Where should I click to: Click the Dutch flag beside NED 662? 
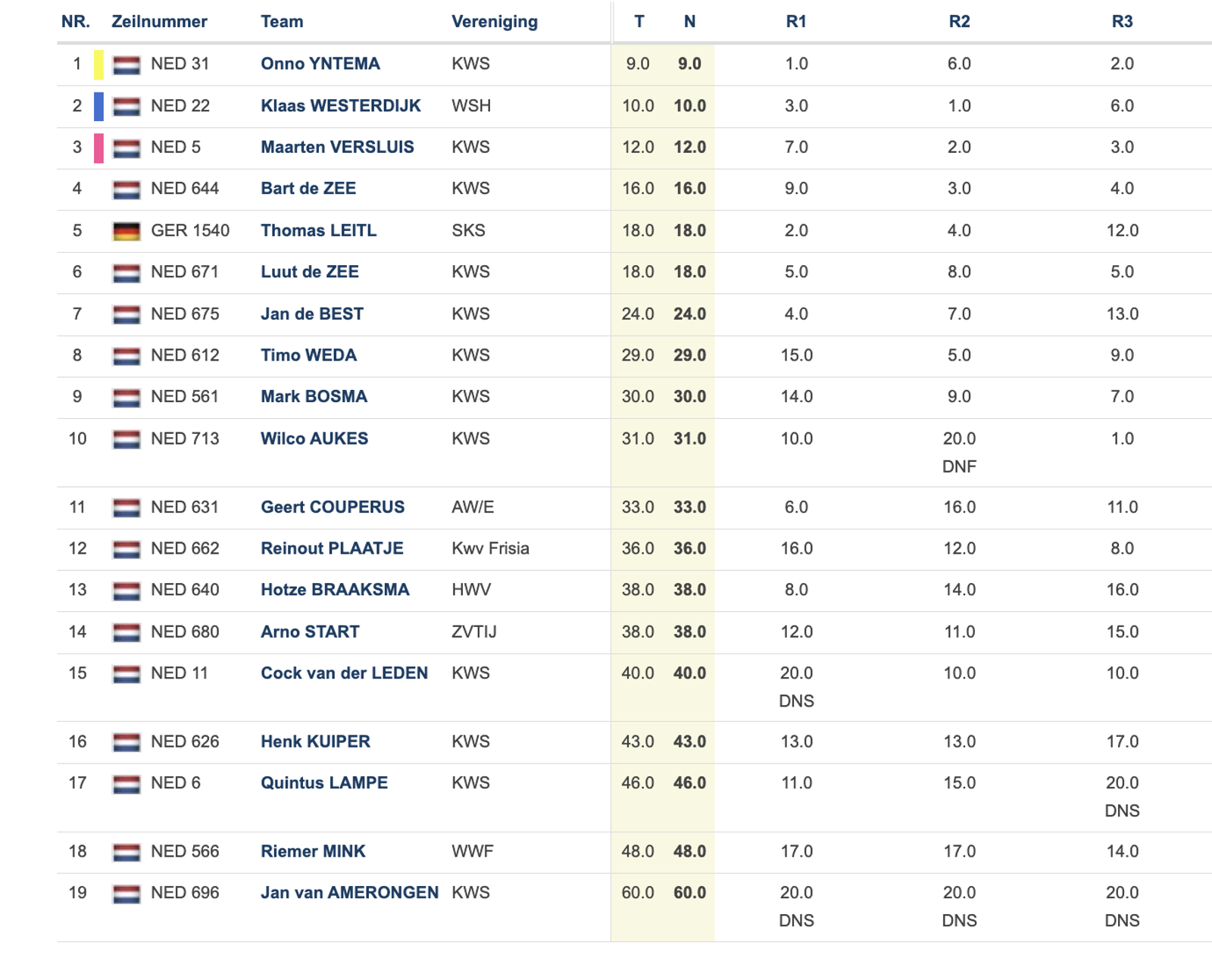click(x=127, y=549)
